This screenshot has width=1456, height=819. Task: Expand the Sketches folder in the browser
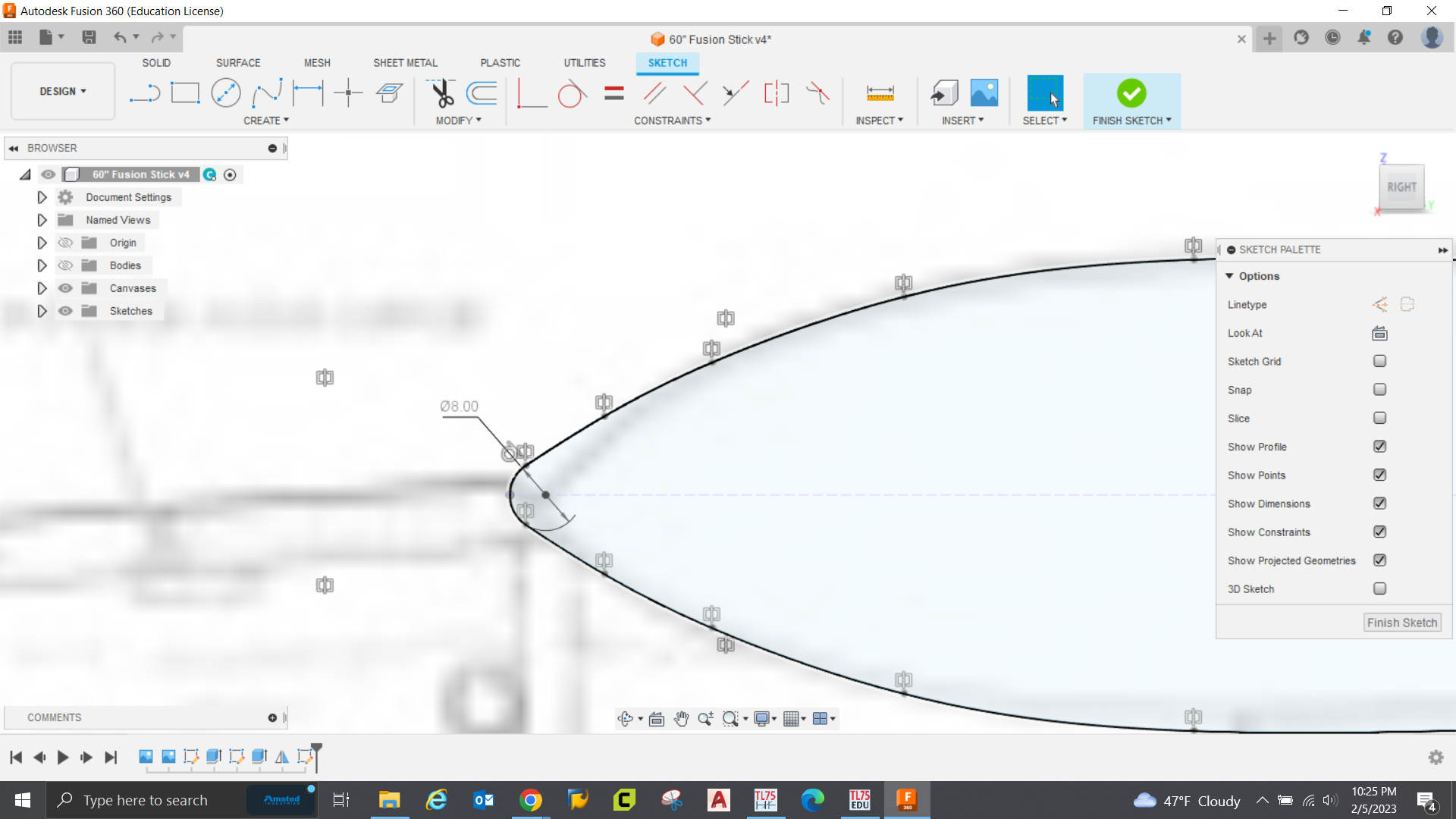point(42,311)
